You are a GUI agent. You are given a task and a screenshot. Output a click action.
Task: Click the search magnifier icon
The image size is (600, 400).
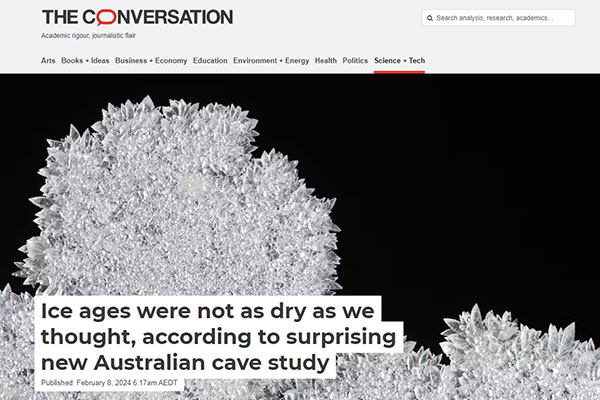[430, 18]
